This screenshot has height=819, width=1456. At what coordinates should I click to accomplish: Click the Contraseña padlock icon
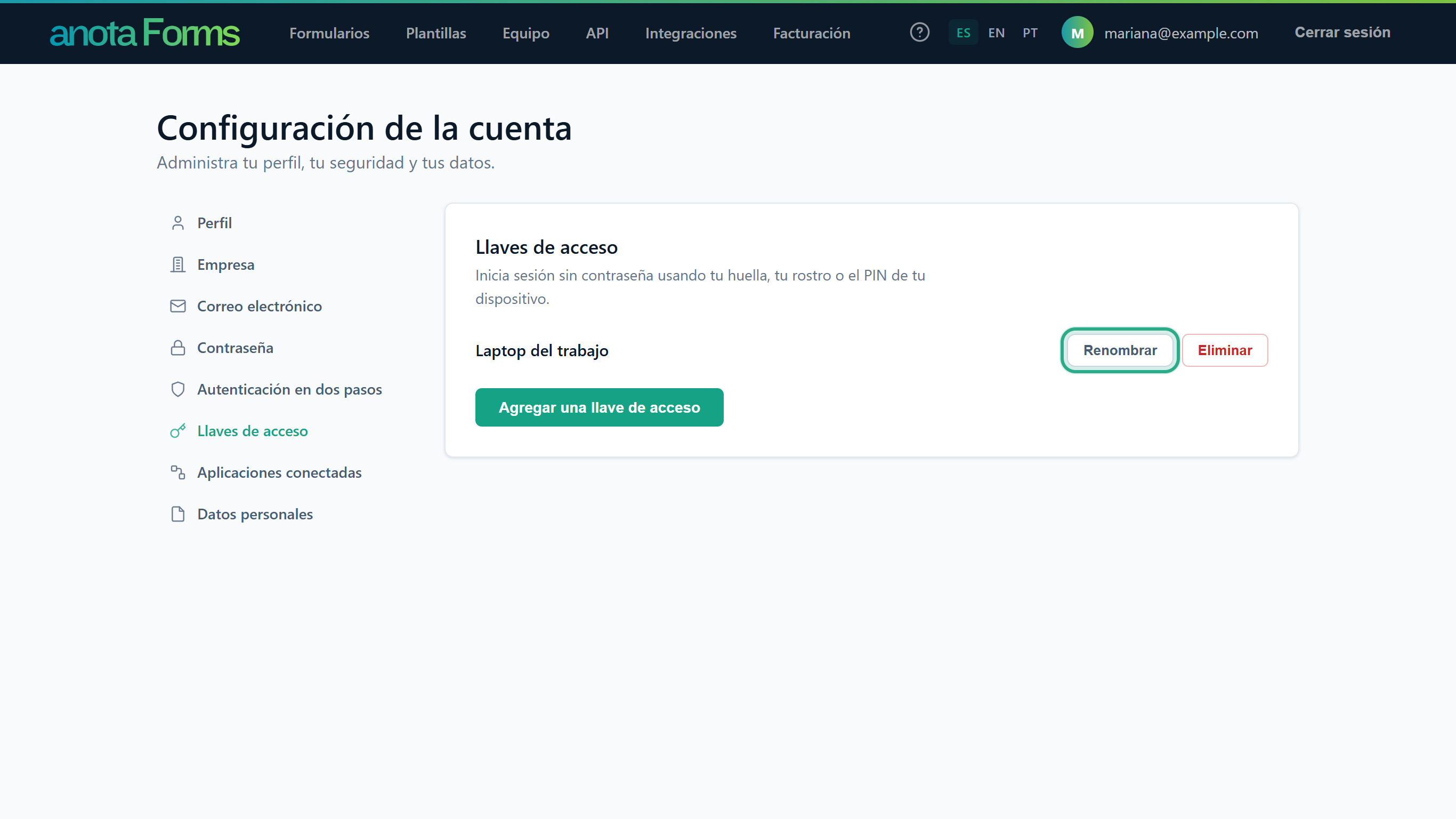178,348
